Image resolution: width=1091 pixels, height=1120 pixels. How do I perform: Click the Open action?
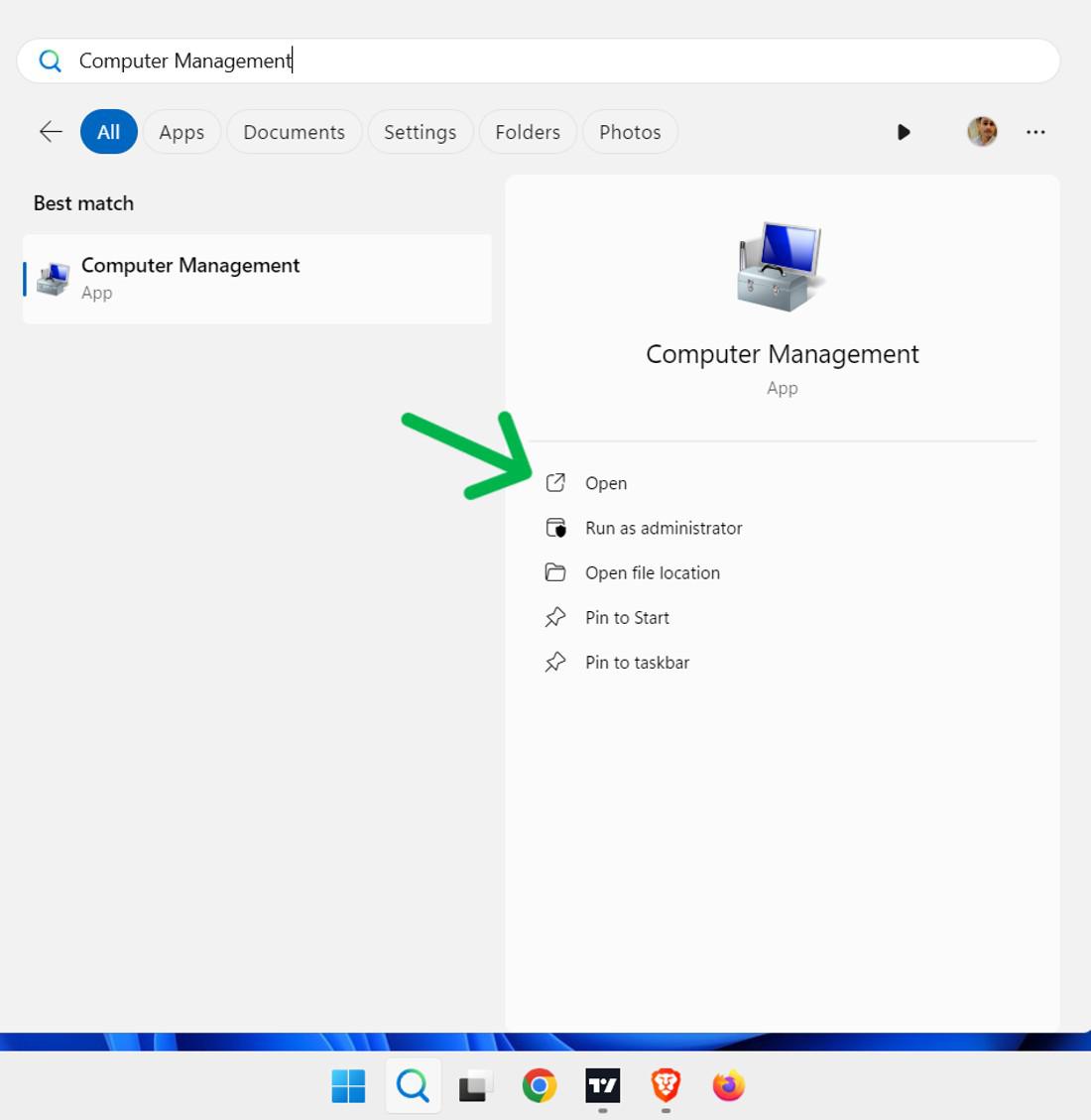coord(605,483)
